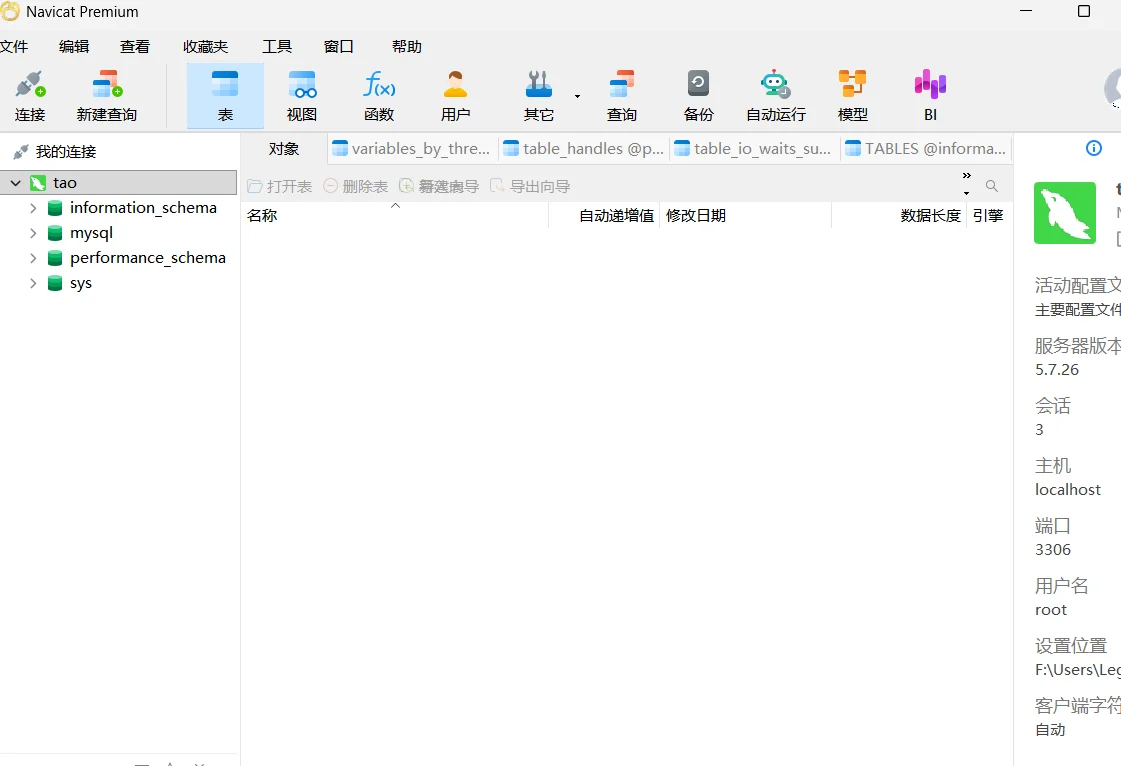This screenshot has width=1121, height=766.
Task: Sort by 名称 column header
Action: pos(263,216)
